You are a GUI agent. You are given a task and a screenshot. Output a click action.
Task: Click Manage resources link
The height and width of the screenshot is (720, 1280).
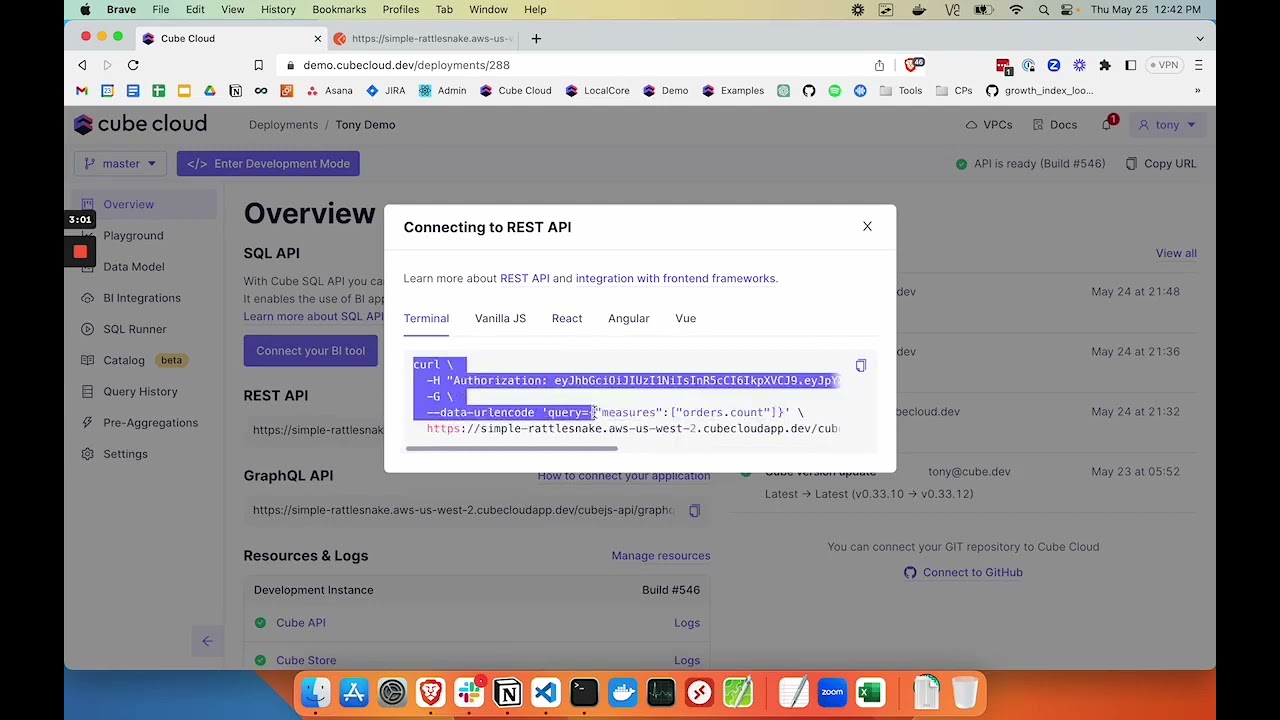pyautogui.click(x=661, y=556)
